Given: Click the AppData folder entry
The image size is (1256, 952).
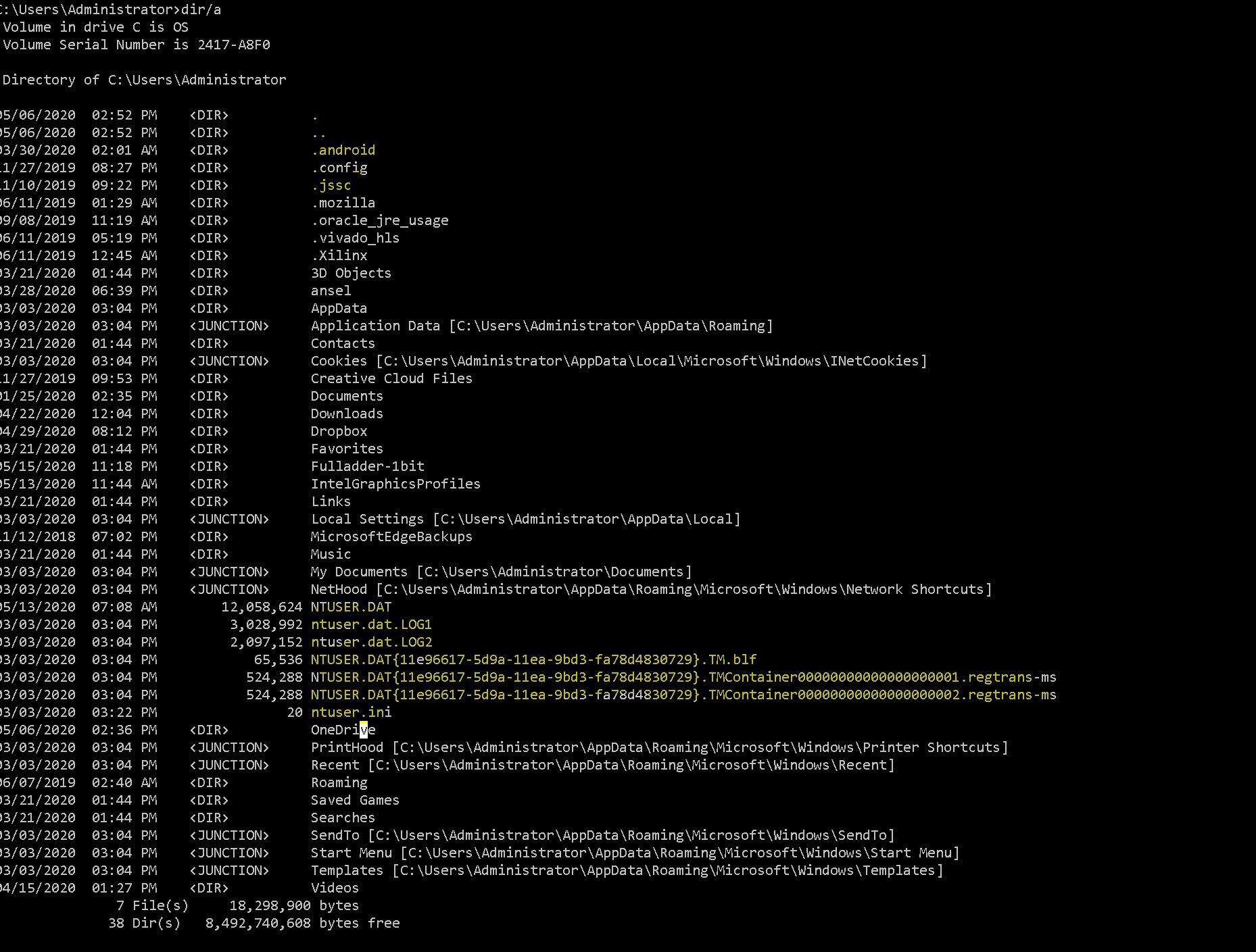Looking at the screenshot, I should [x=338, y=308].
